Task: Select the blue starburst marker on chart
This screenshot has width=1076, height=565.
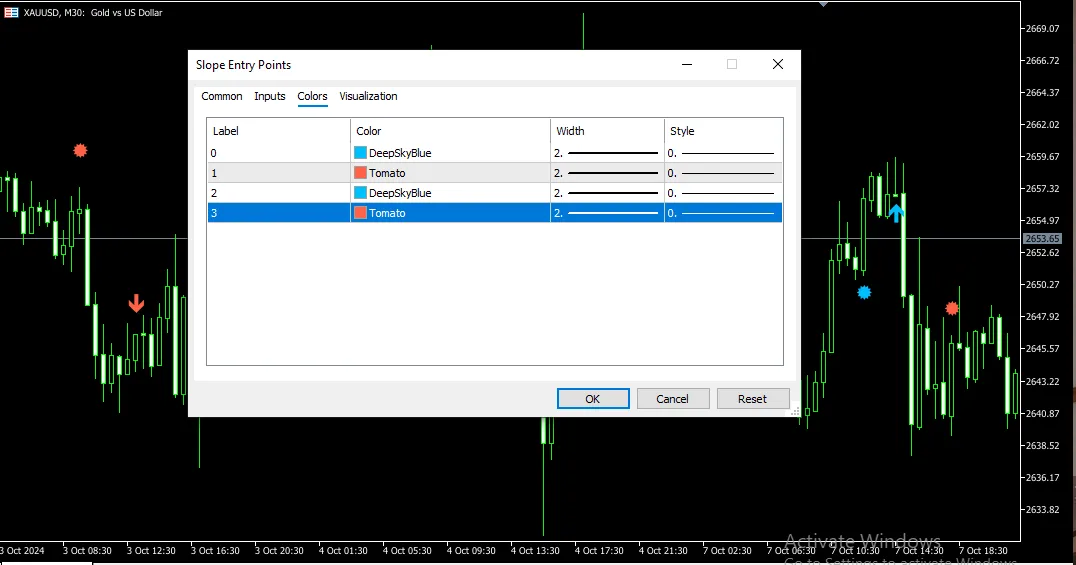Action: click(864, 292)
